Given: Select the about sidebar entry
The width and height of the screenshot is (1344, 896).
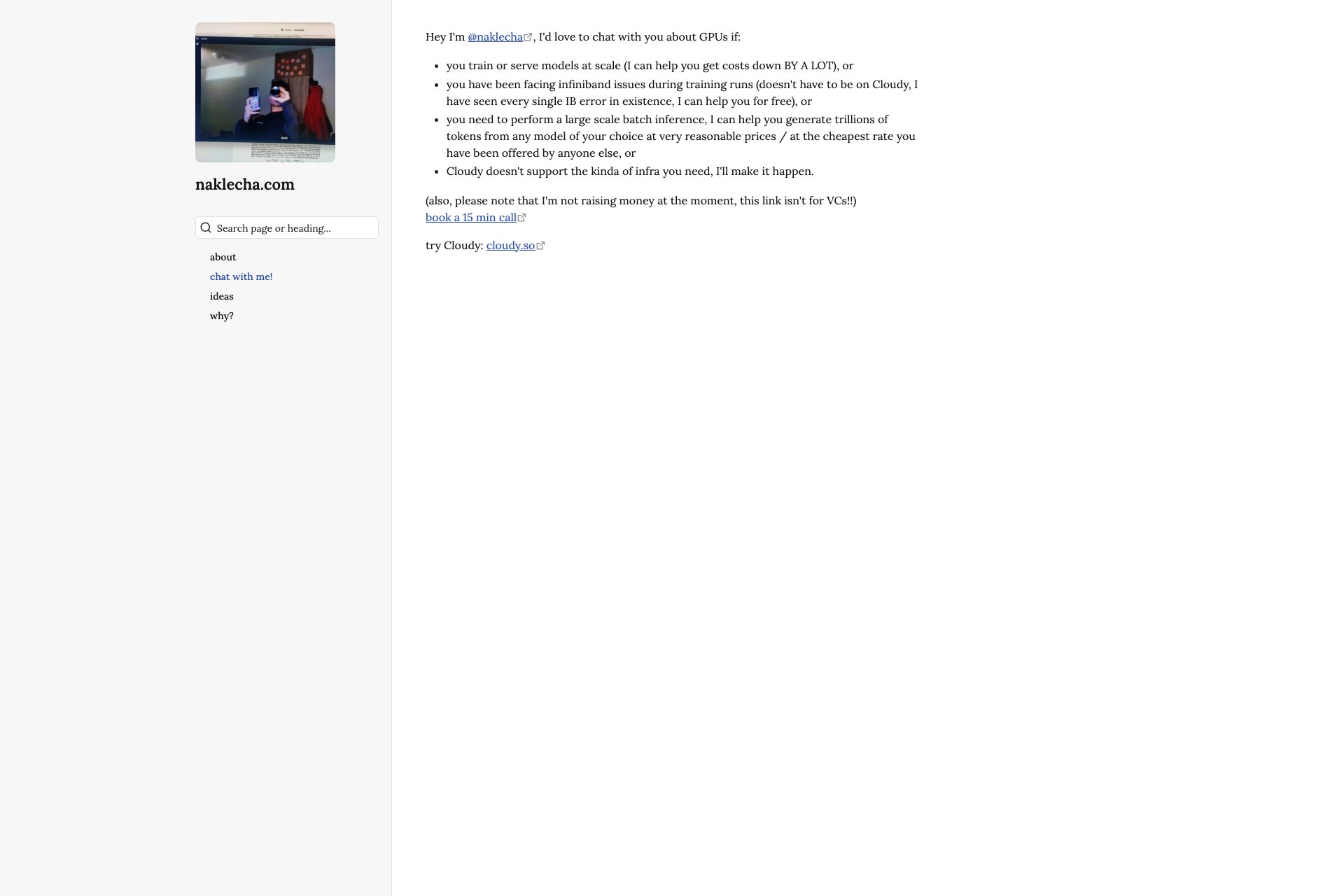Looking at the screenshot, I should [x=223, y=257].
